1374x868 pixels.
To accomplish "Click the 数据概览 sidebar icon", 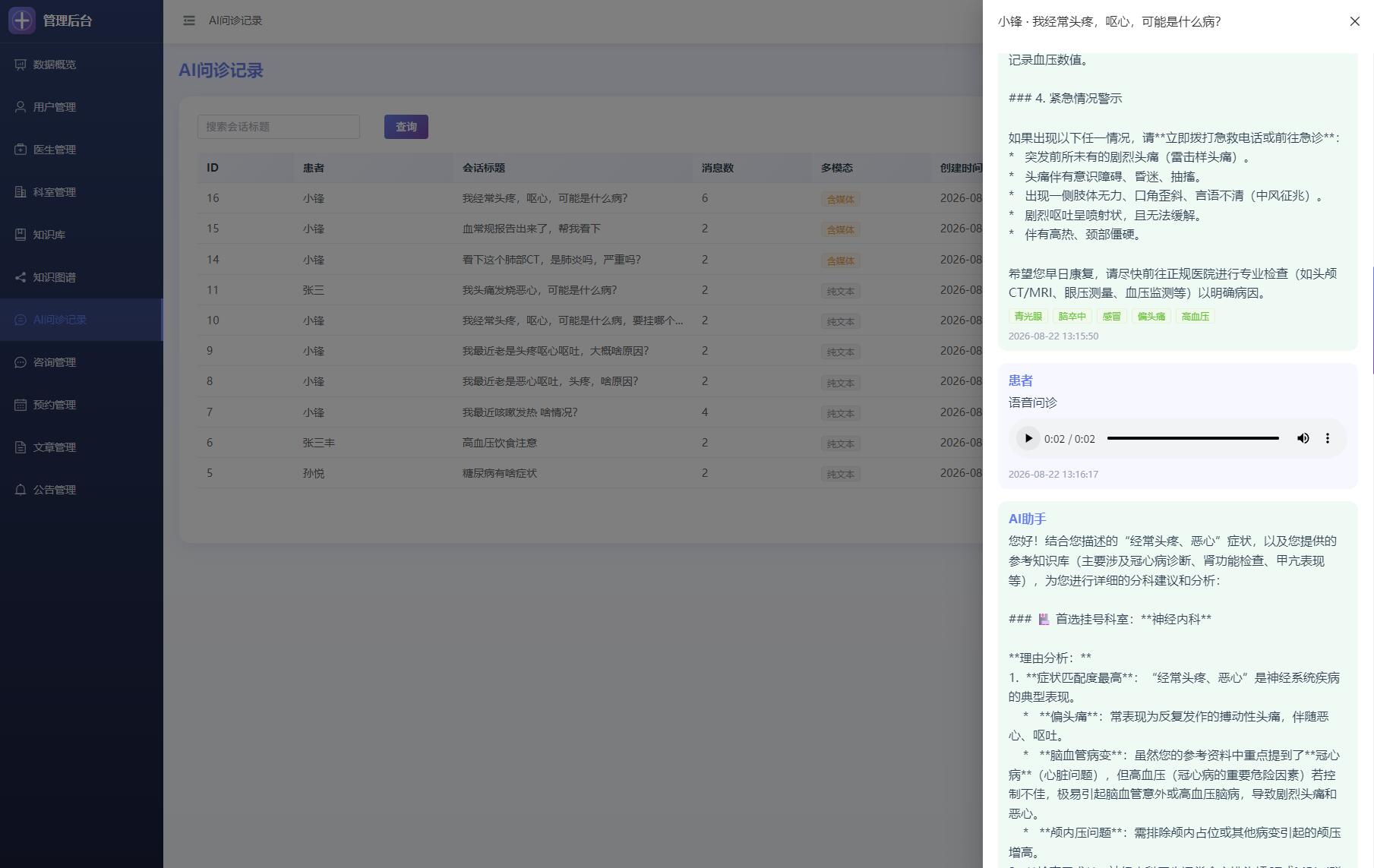I will (x=21, y=65).
